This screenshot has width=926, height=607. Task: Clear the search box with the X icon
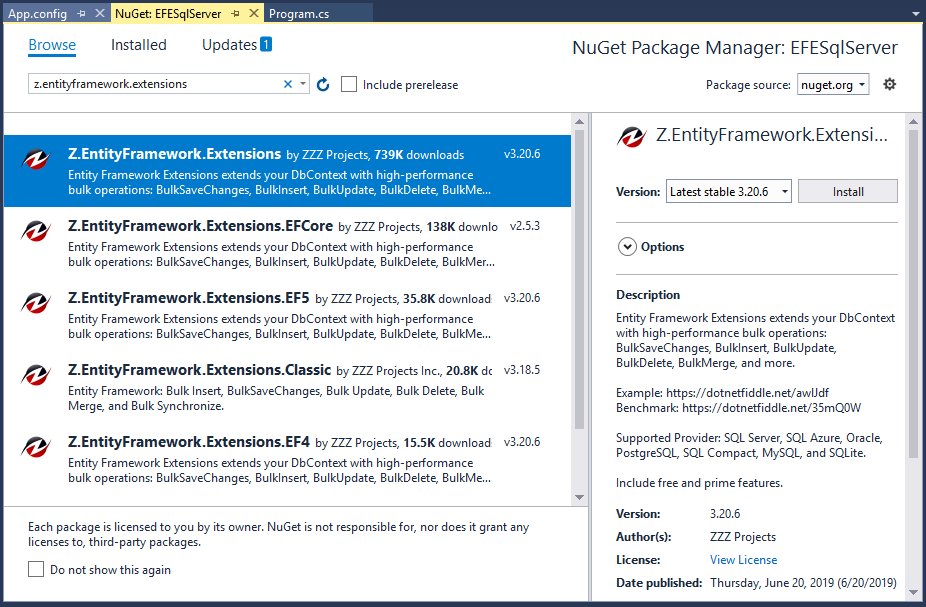click(x=288, y=84)
